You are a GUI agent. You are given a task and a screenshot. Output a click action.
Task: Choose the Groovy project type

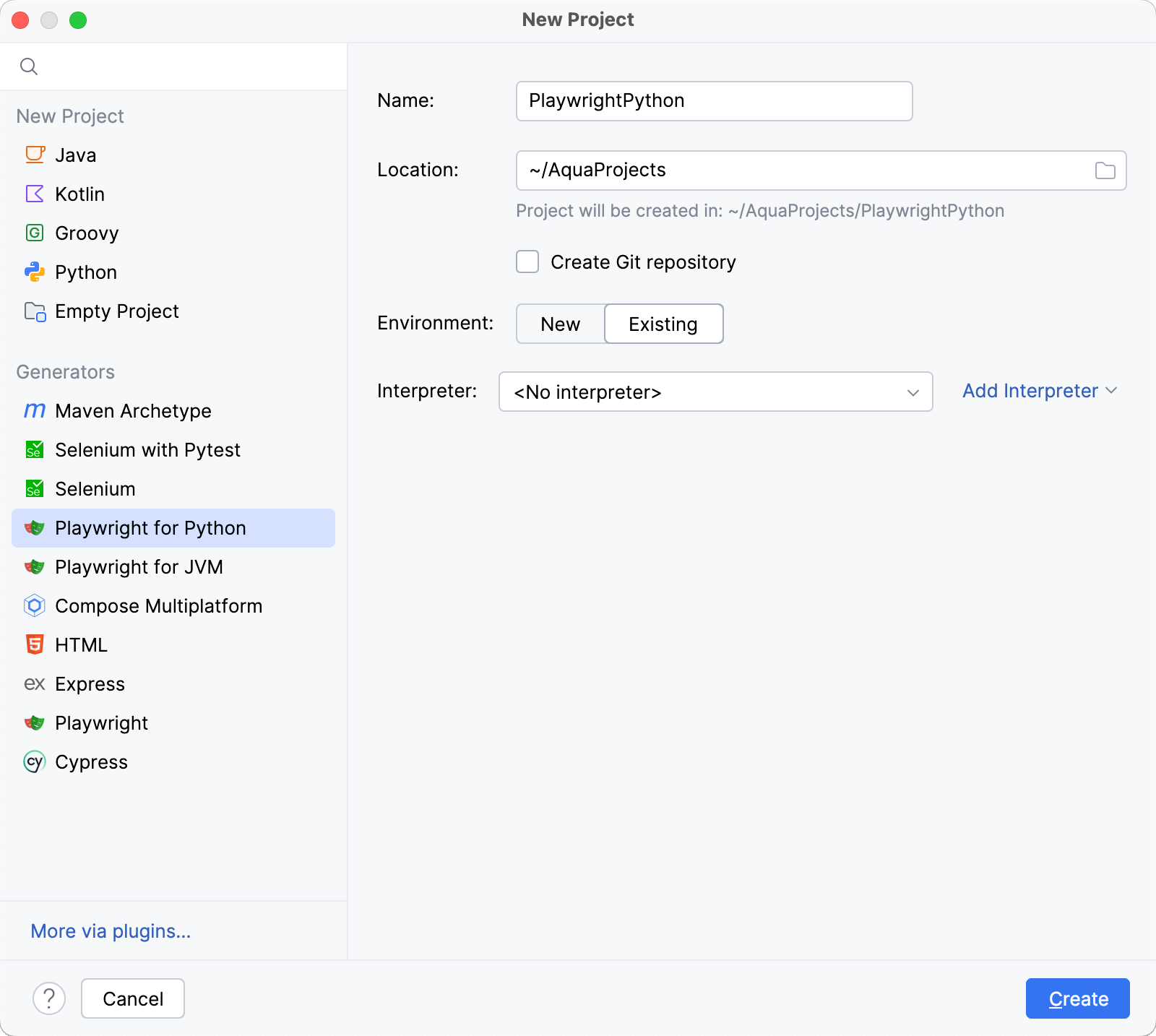coord(173,233)
